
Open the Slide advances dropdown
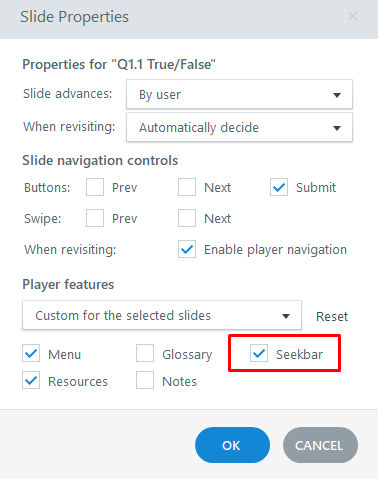(239, 94)
